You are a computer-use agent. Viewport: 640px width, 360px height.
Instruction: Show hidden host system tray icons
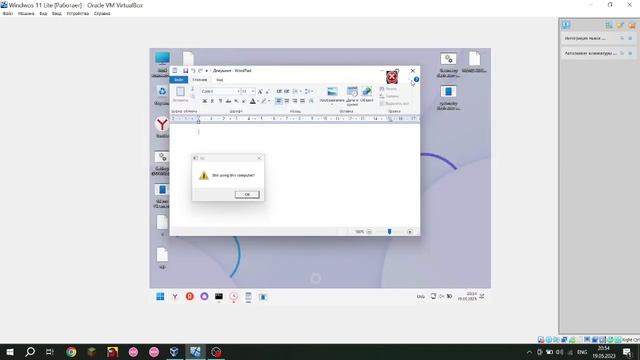point(529,352)
